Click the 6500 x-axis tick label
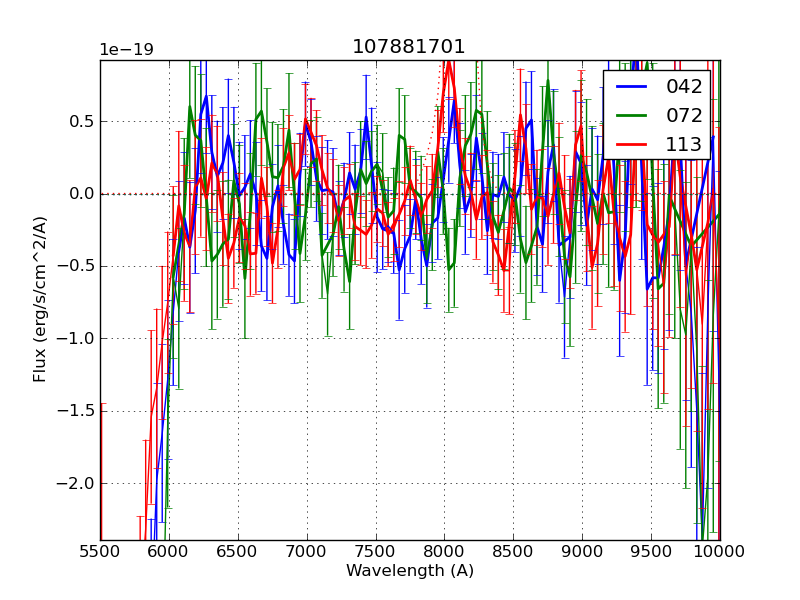The height and width of the screenshot is (600, 800). 238,551
